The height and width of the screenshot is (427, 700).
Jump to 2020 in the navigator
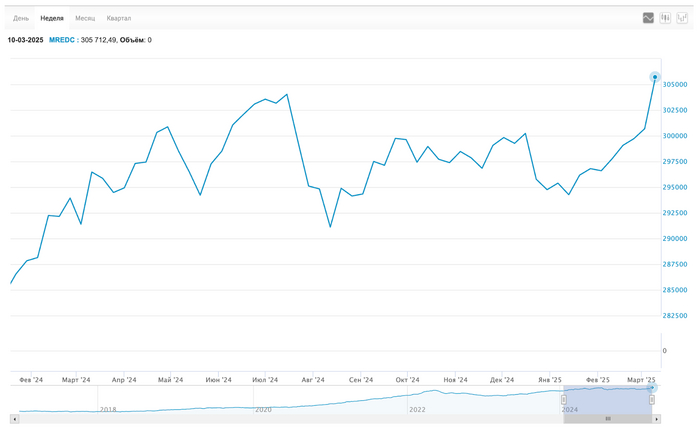click(264, 409)
